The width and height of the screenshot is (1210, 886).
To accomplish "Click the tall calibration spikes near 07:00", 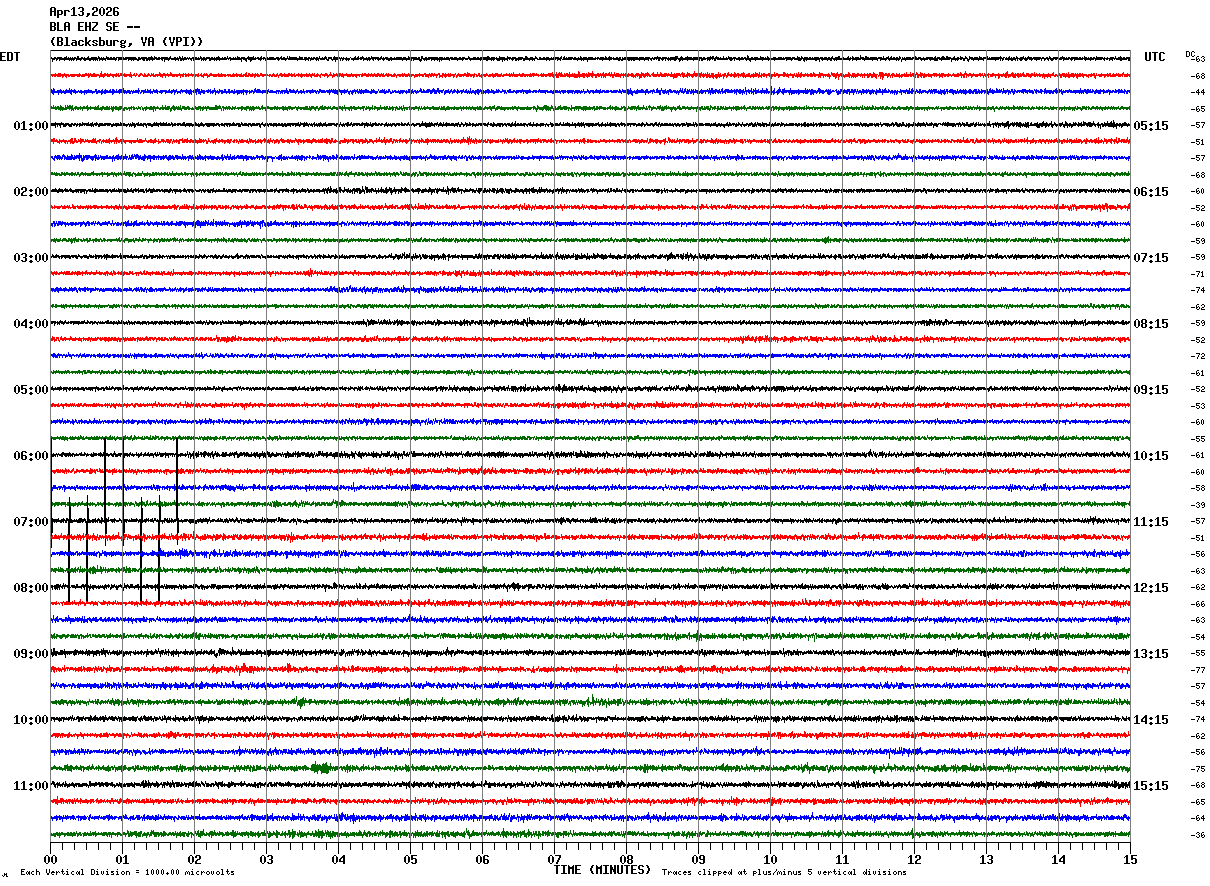I will click(114, 520).
